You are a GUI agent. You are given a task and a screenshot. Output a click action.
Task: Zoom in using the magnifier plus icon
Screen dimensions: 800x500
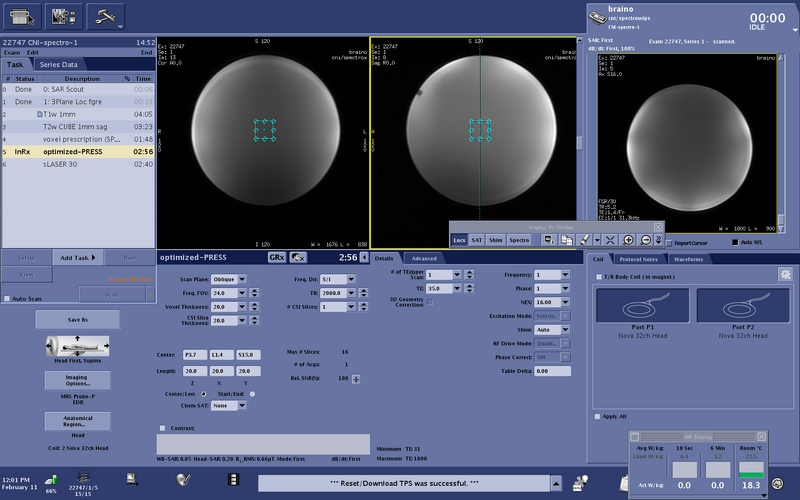tap(628, 240)
